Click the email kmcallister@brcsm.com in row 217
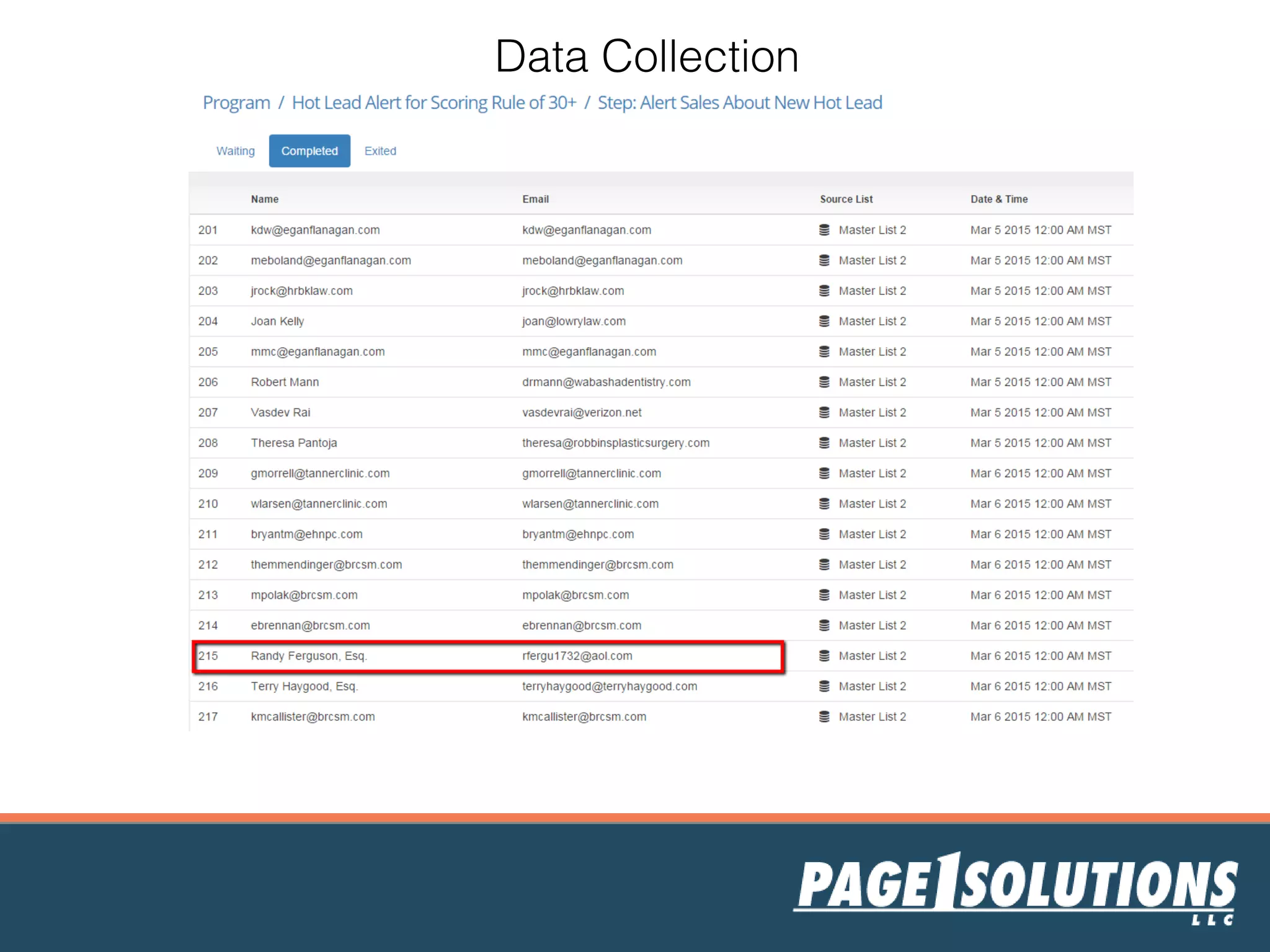The height and width of the screenshot is (952, 1270). (x=584, y=716)
